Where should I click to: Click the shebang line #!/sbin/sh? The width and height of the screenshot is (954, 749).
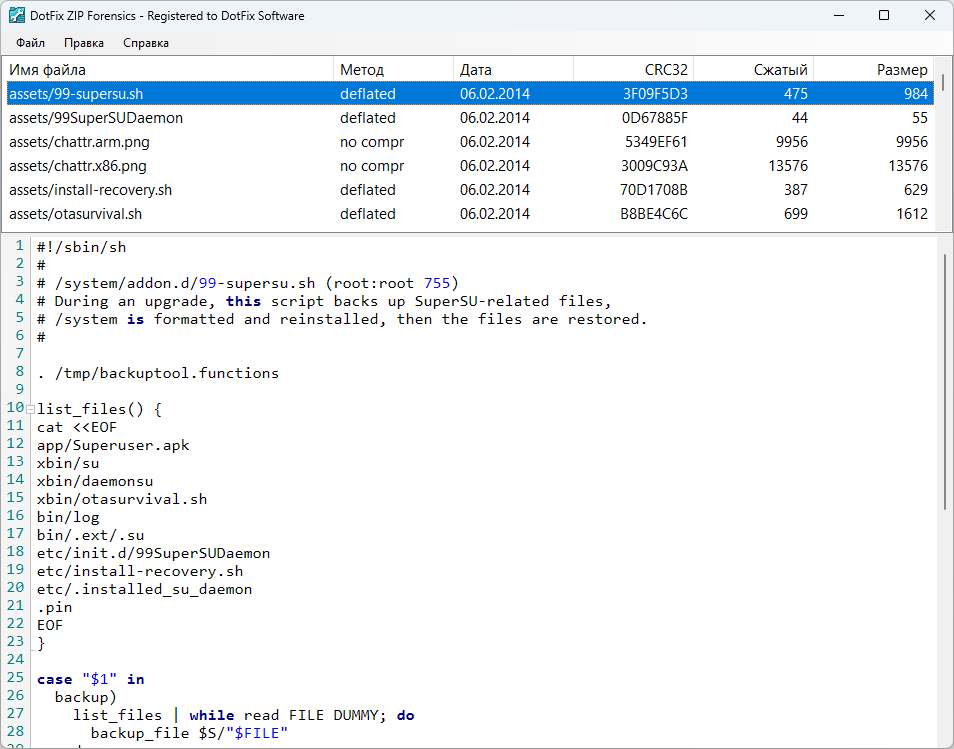point(82,247)
